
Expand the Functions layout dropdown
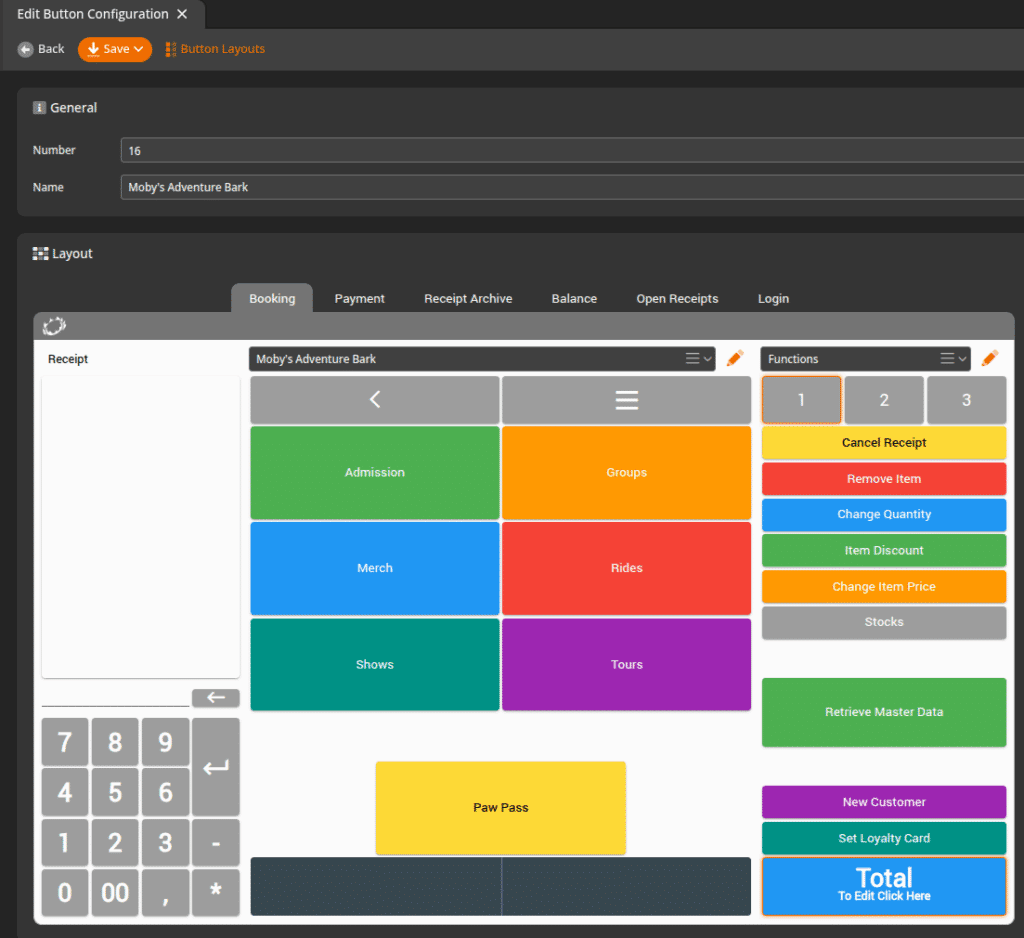(953, 359)
